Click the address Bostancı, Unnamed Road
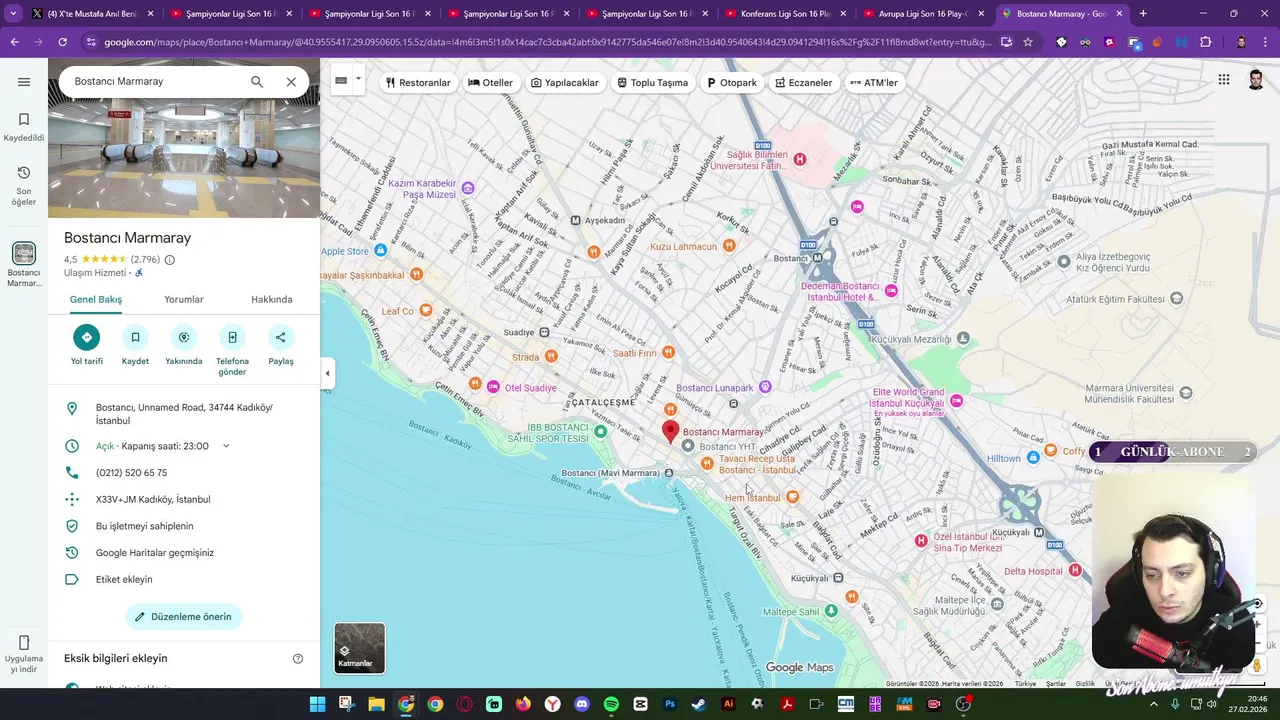This screenshot has width=1280, height=720. coord(184,414)
